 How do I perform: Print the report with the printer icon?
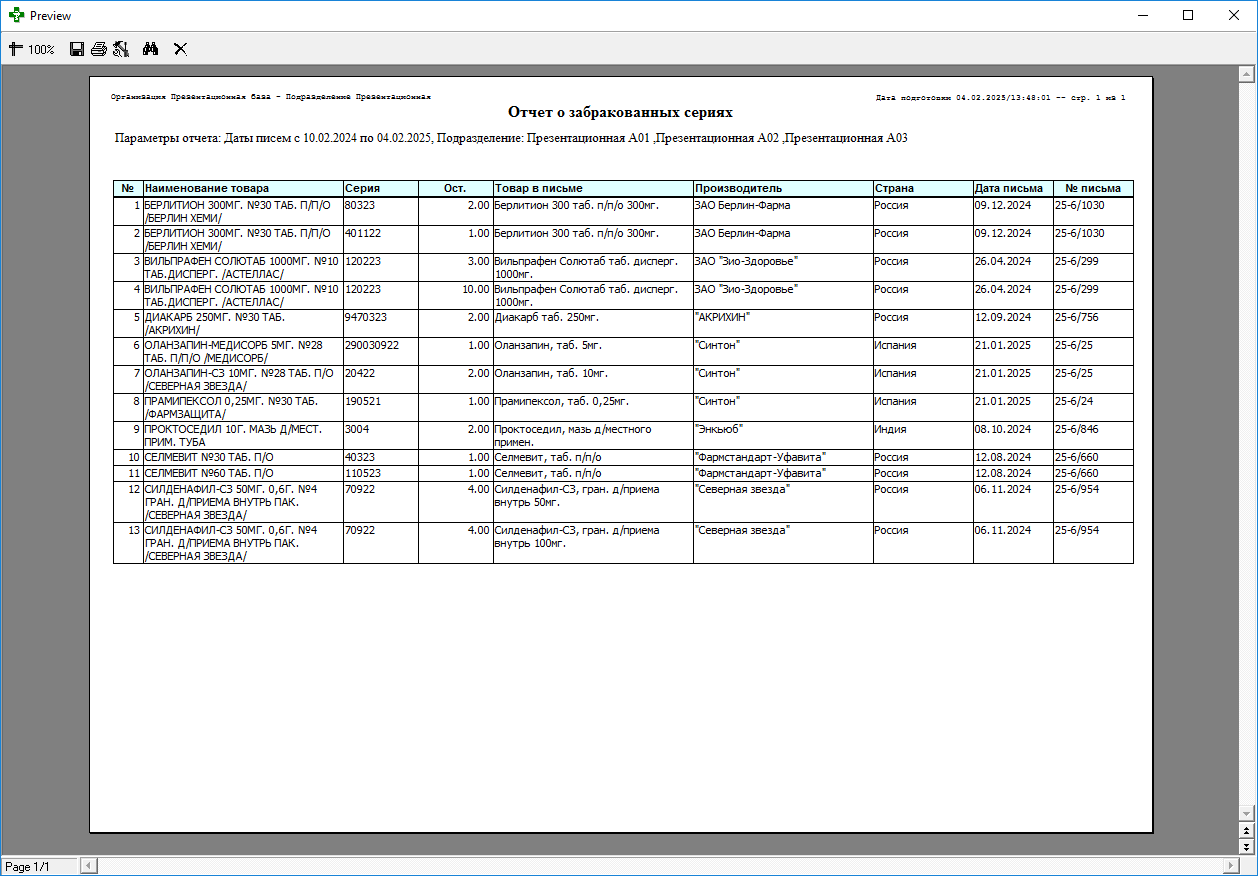tap(99, 49)
